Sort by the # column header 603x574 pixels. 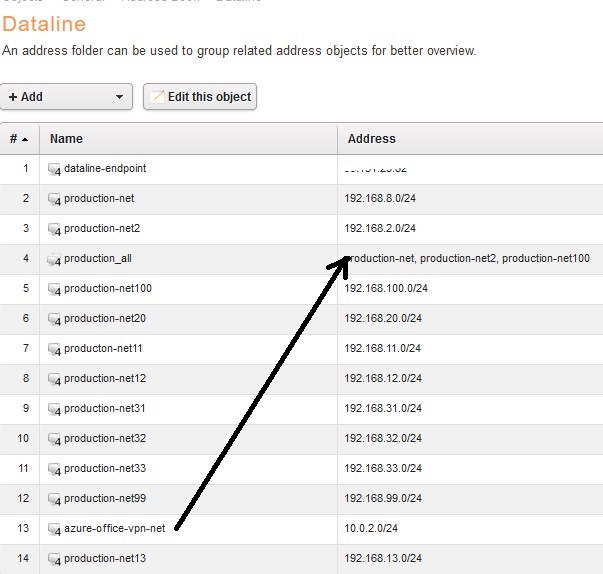[18, 139]
